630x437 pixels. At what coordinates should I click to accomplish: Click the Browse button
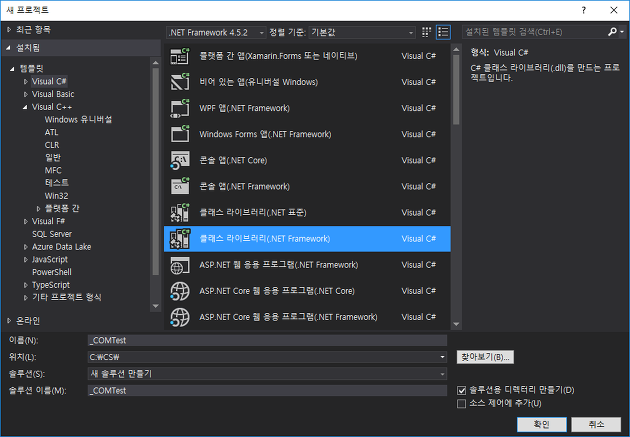click(485, 357)
